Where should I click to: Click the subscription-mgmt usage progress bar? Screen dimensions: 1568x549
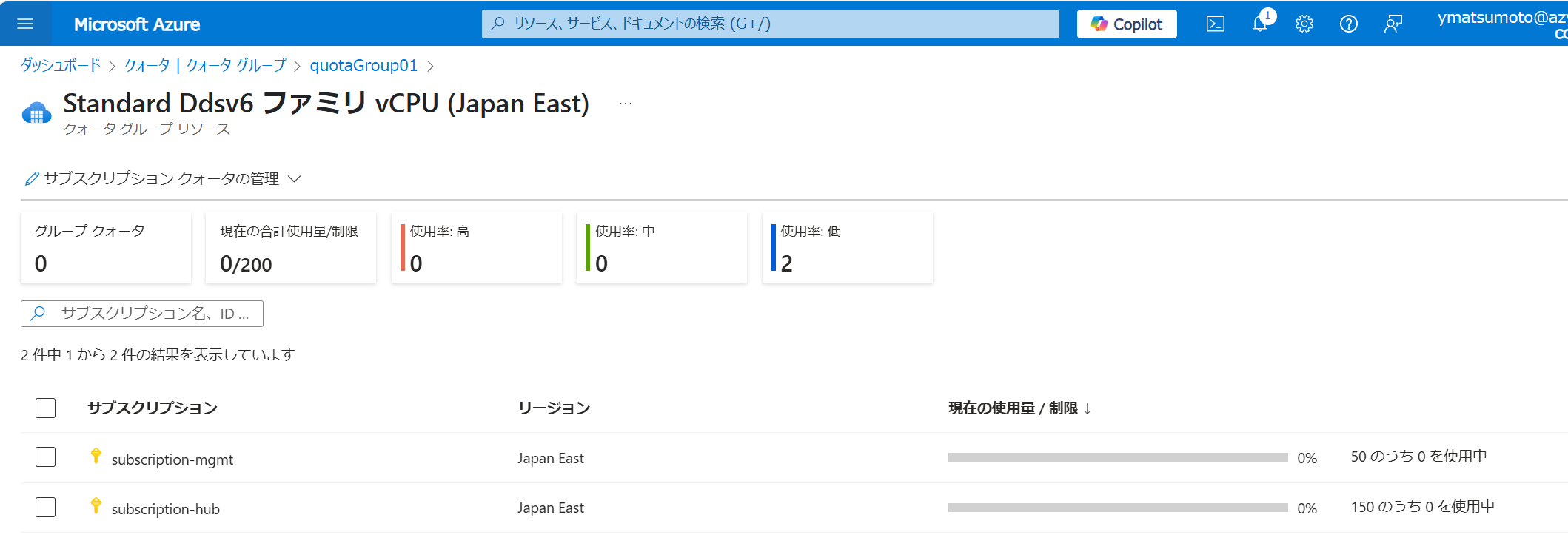(1118, 457)
